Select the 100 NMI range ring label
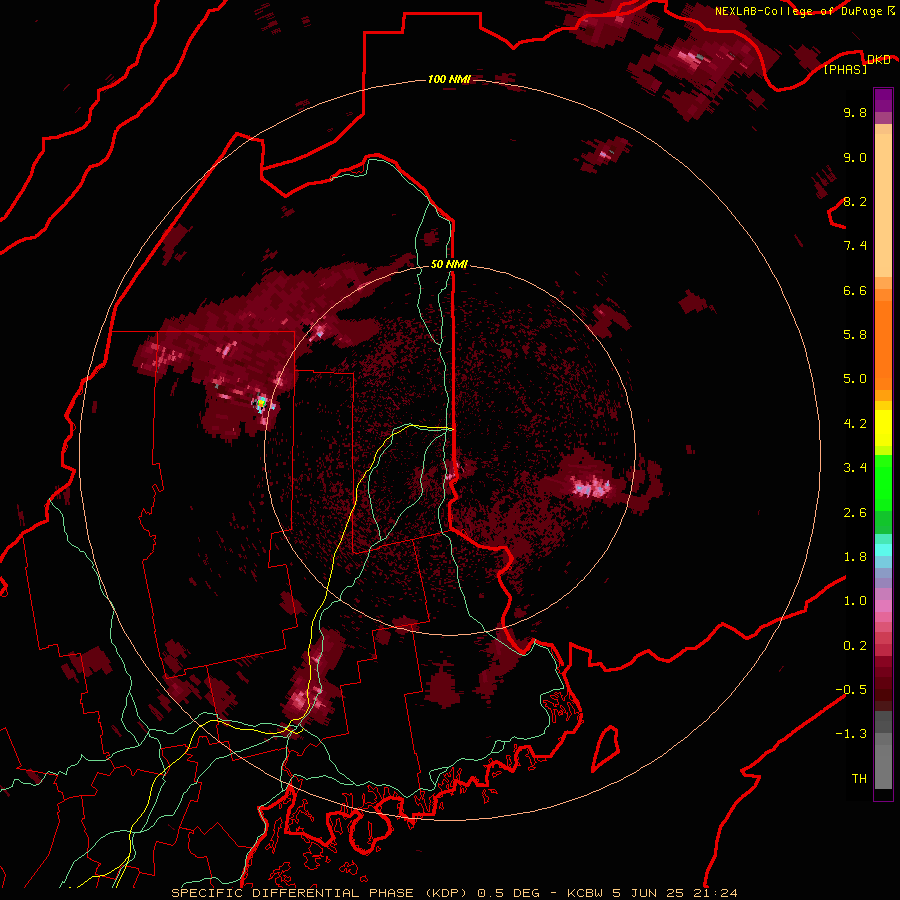The height and width of the screenshot is (900, 900). pos(449,79)
